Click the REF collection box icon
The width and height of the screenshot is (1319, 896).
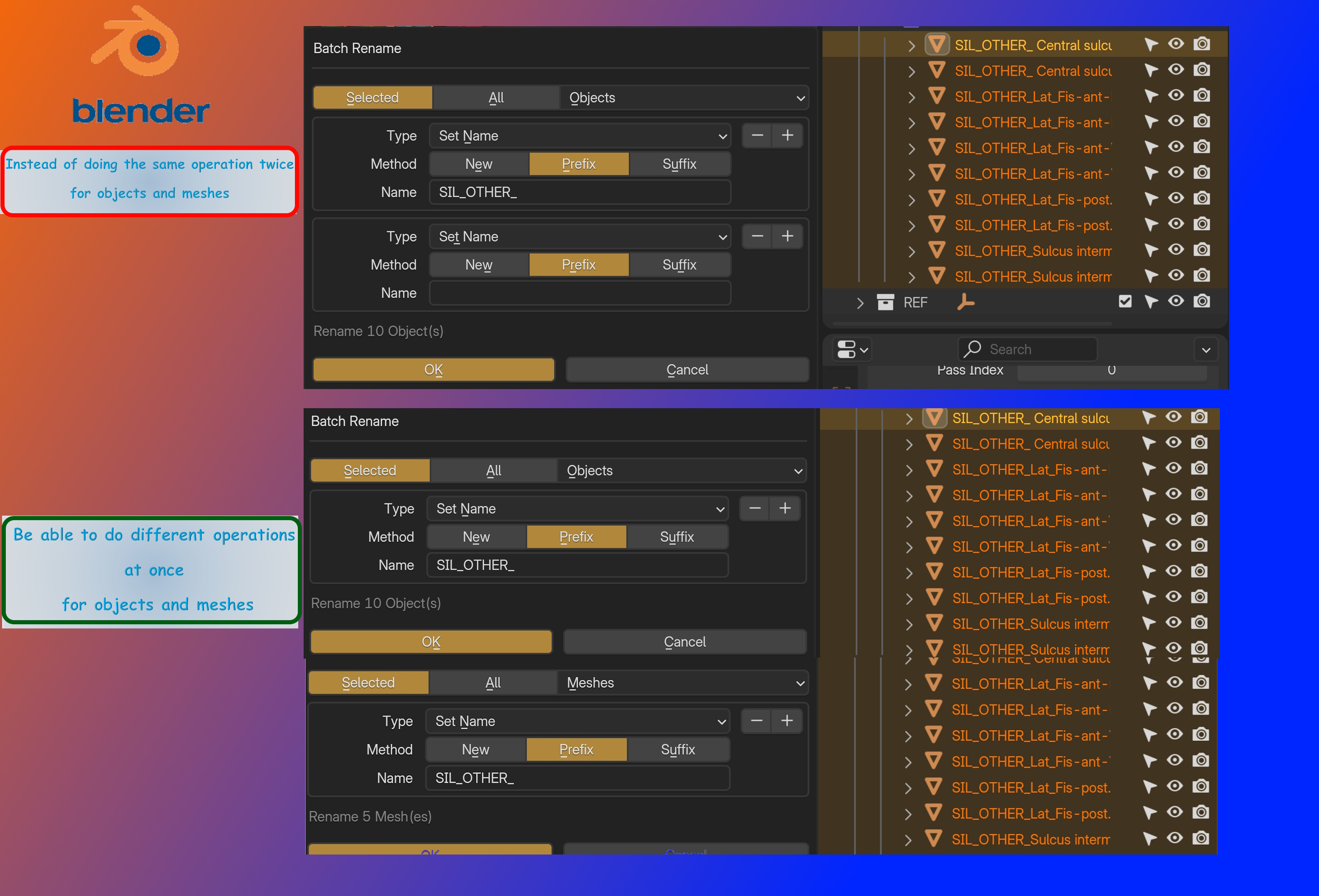885,302
